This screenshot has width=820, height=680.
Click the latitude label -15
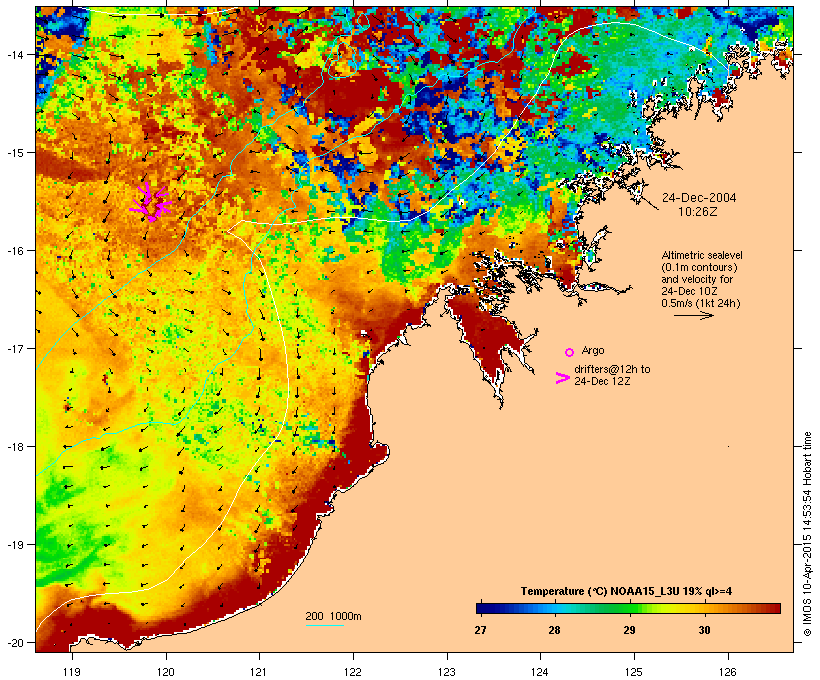[15, 153]
